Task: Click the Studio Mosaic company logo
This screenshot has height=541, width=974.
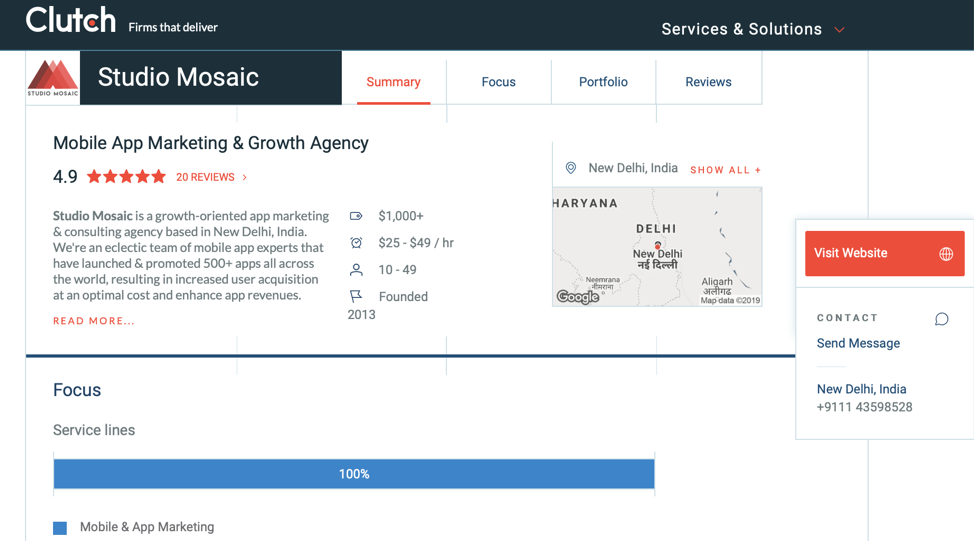Action: [53, 78]
